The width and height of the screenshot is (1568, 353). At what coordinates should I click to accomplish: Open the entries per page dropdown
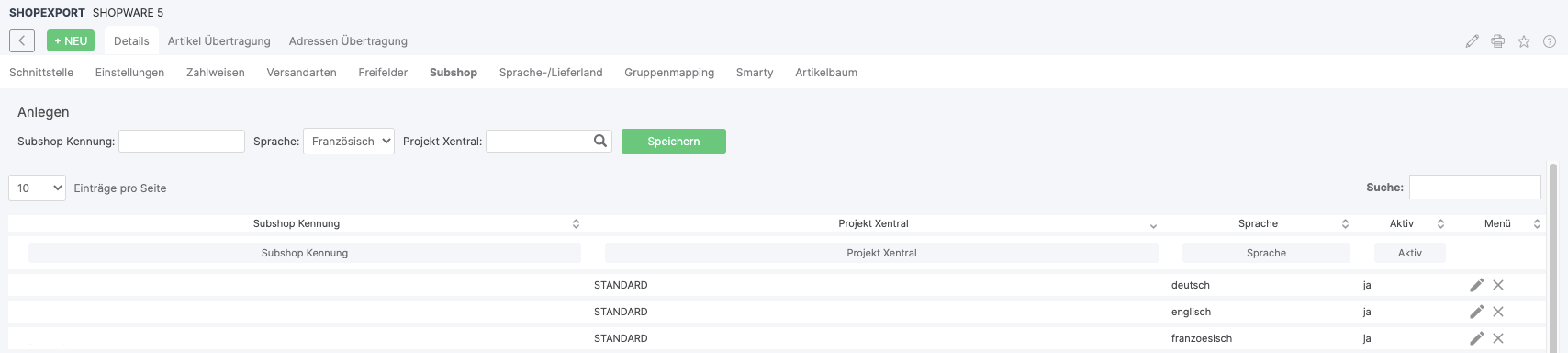(37, 188)
